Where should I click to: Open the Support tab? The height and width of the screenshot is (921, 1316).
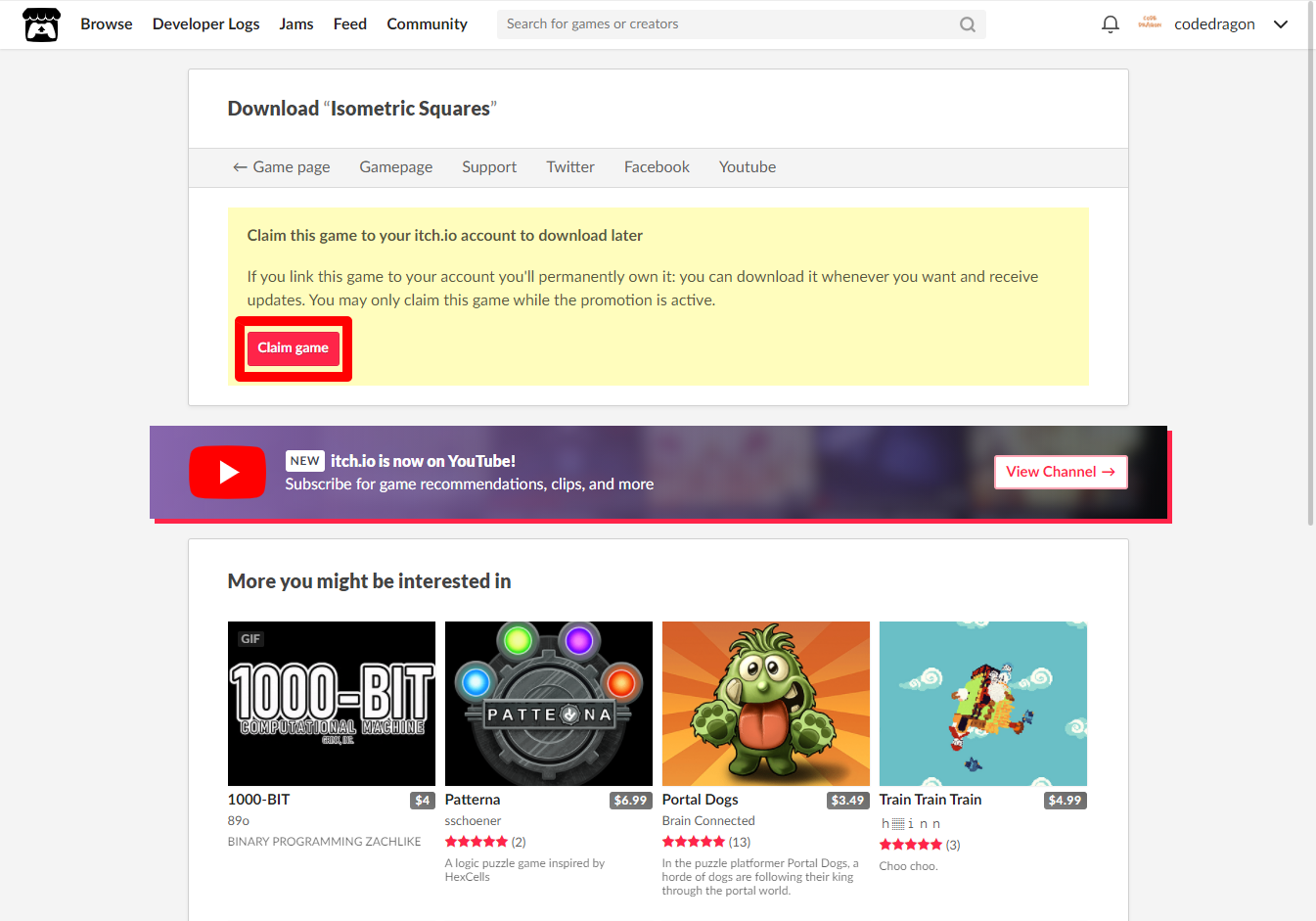click(x=489, y=167)
